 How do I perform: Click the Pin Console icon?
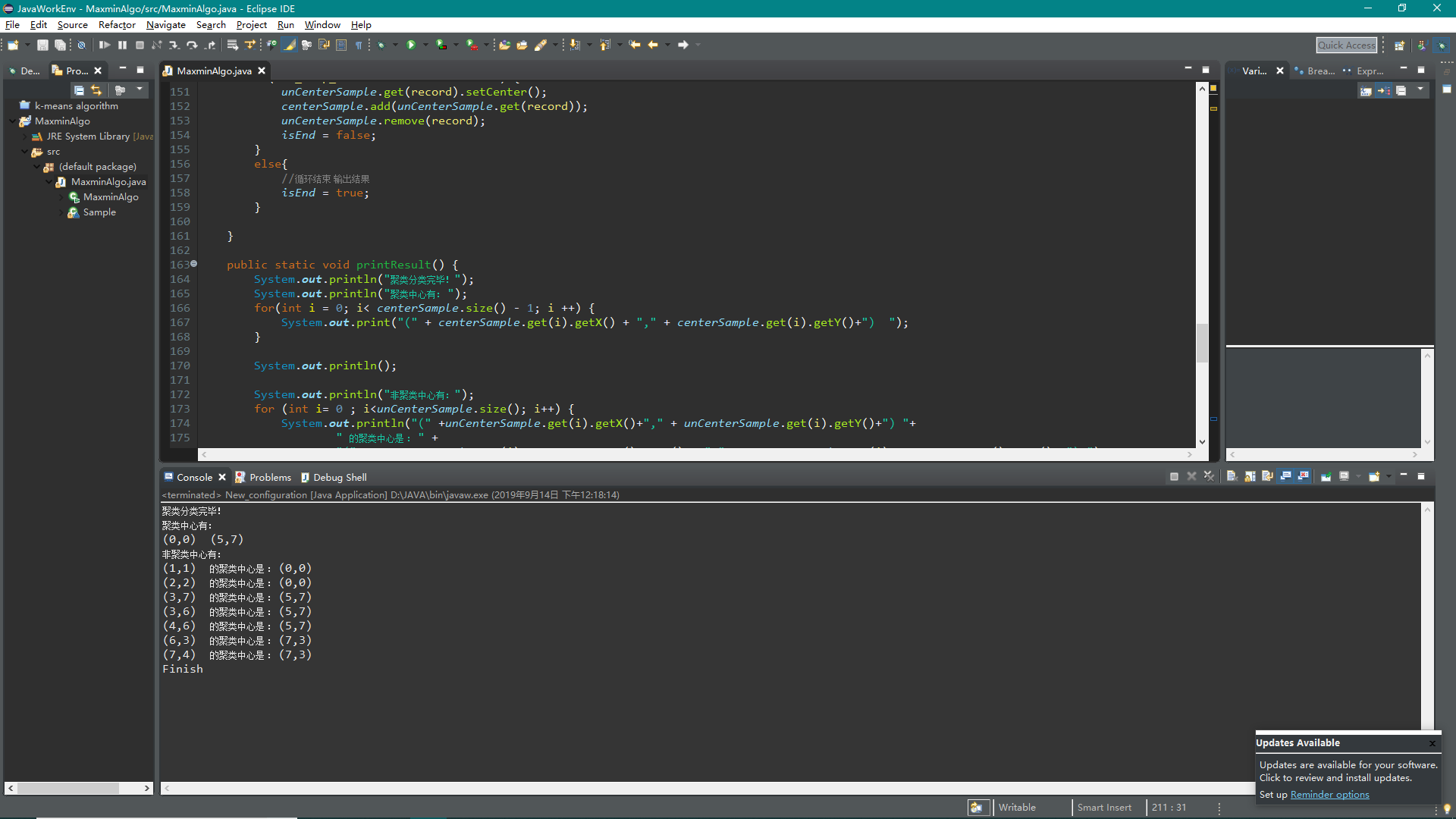click(1326, 477)
